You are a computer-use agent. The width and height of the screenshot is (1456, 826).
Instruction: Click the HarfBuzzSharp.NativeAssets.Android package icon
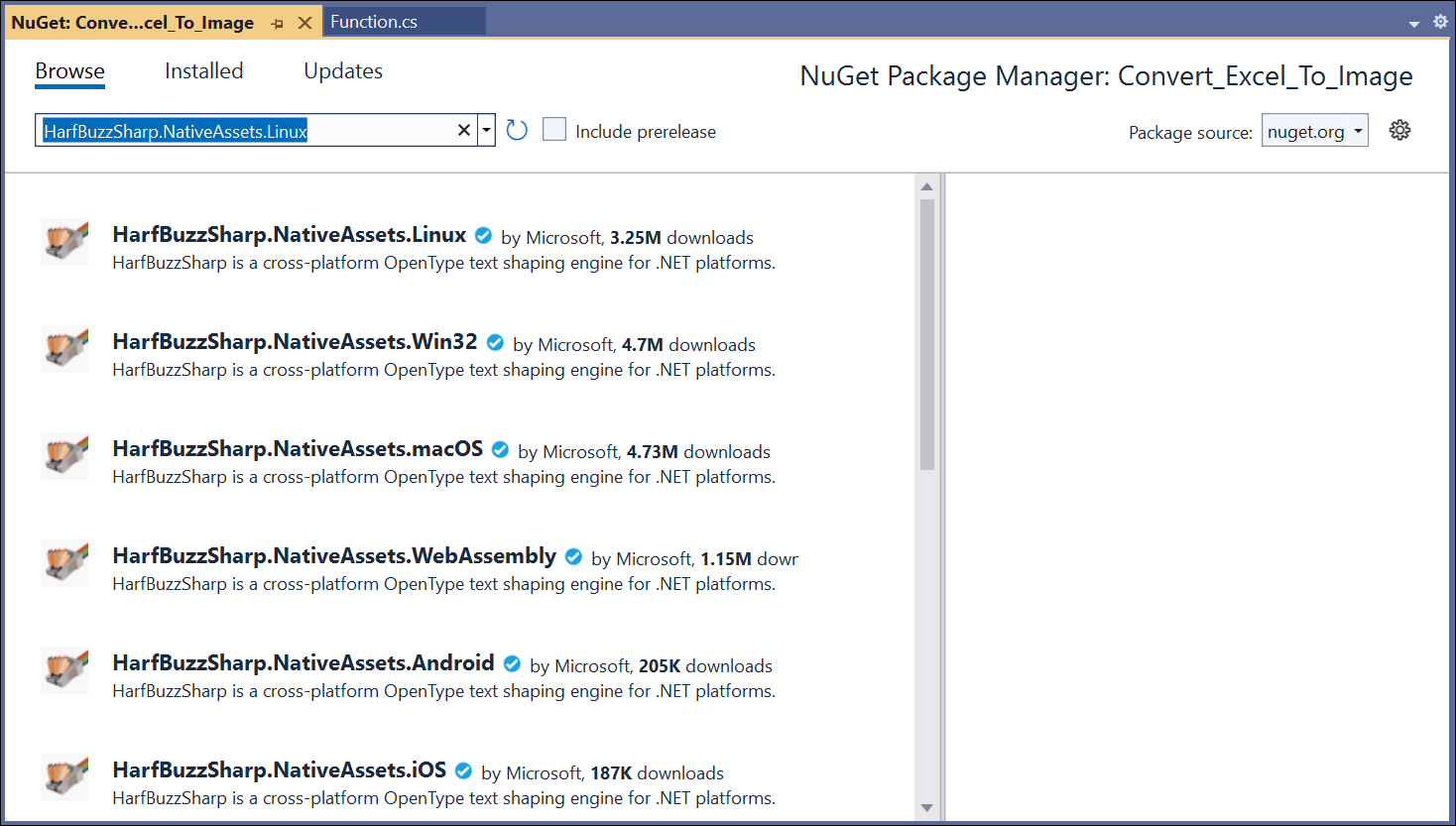click(64, 670)
